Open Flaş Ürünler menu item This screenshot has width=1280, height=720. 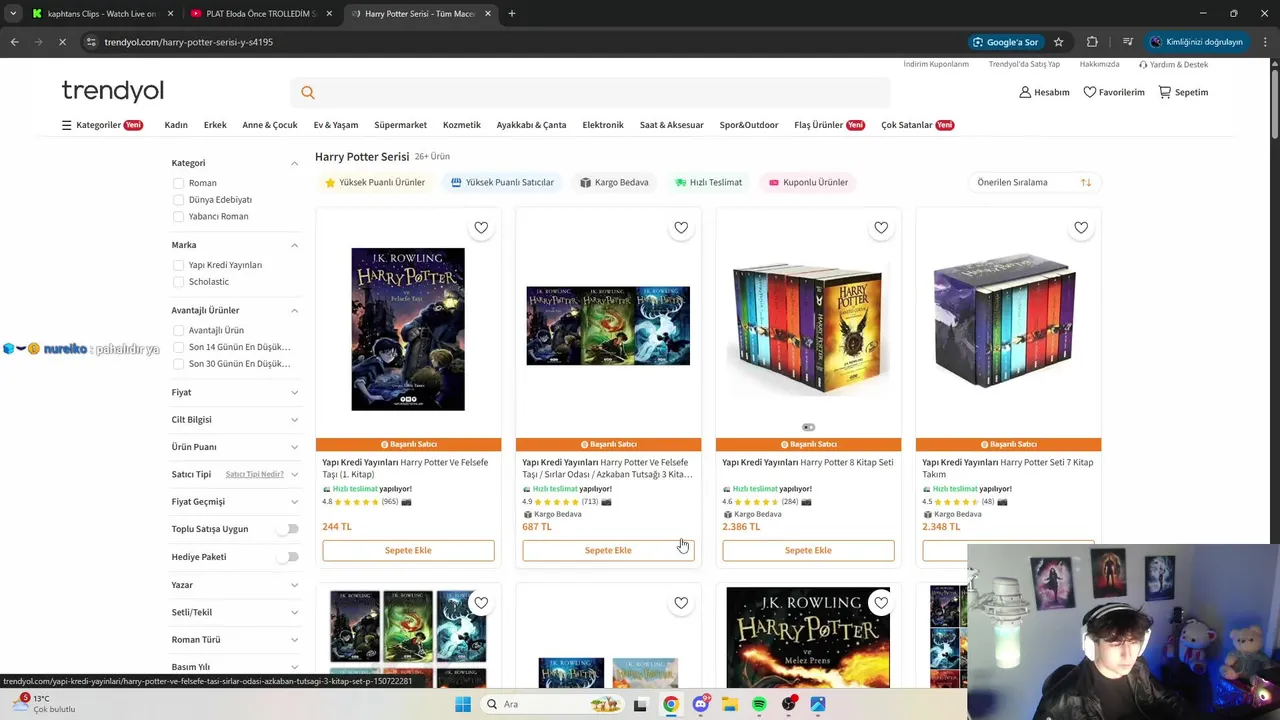[x=829, y=125]
